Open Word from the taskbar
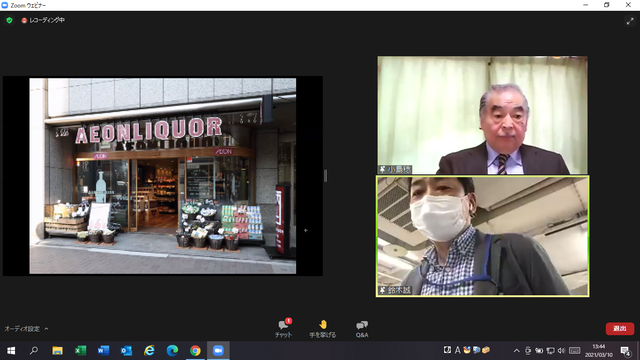This screenshot has width=640, height=360. click(103, 351)
